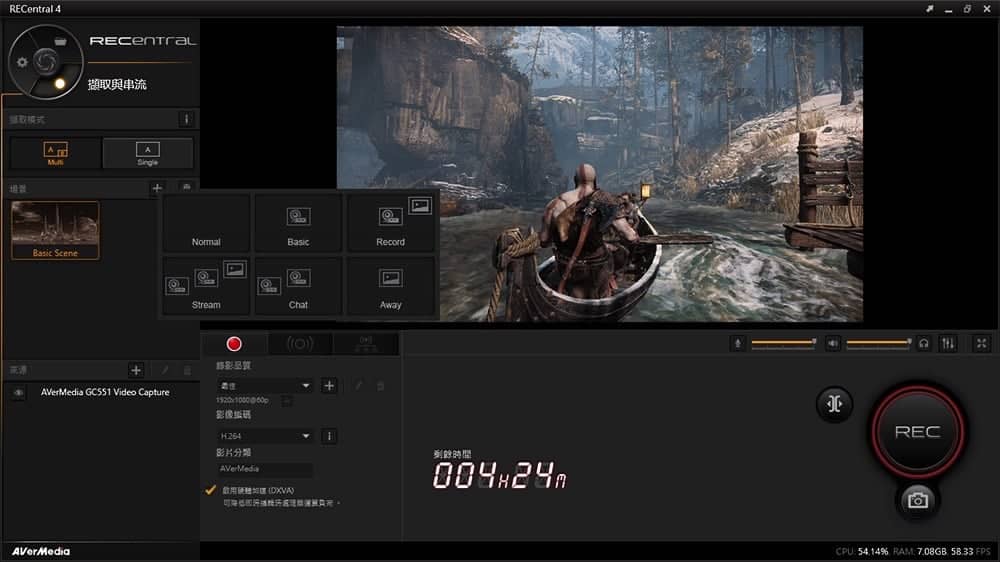Start recording with the REC button
Image resolution: width=1000 pixels, height=562 pixels.
(x=918, y=432)
